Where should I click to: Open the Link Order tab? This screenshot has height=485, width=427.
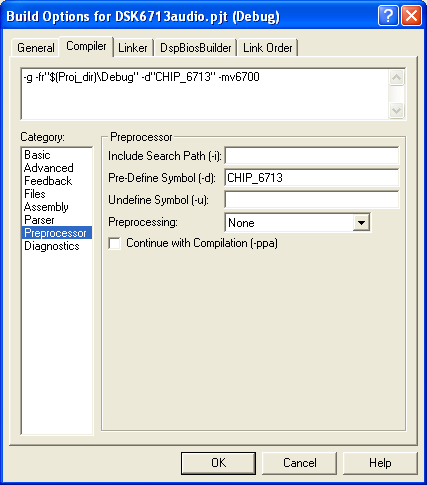268,48
